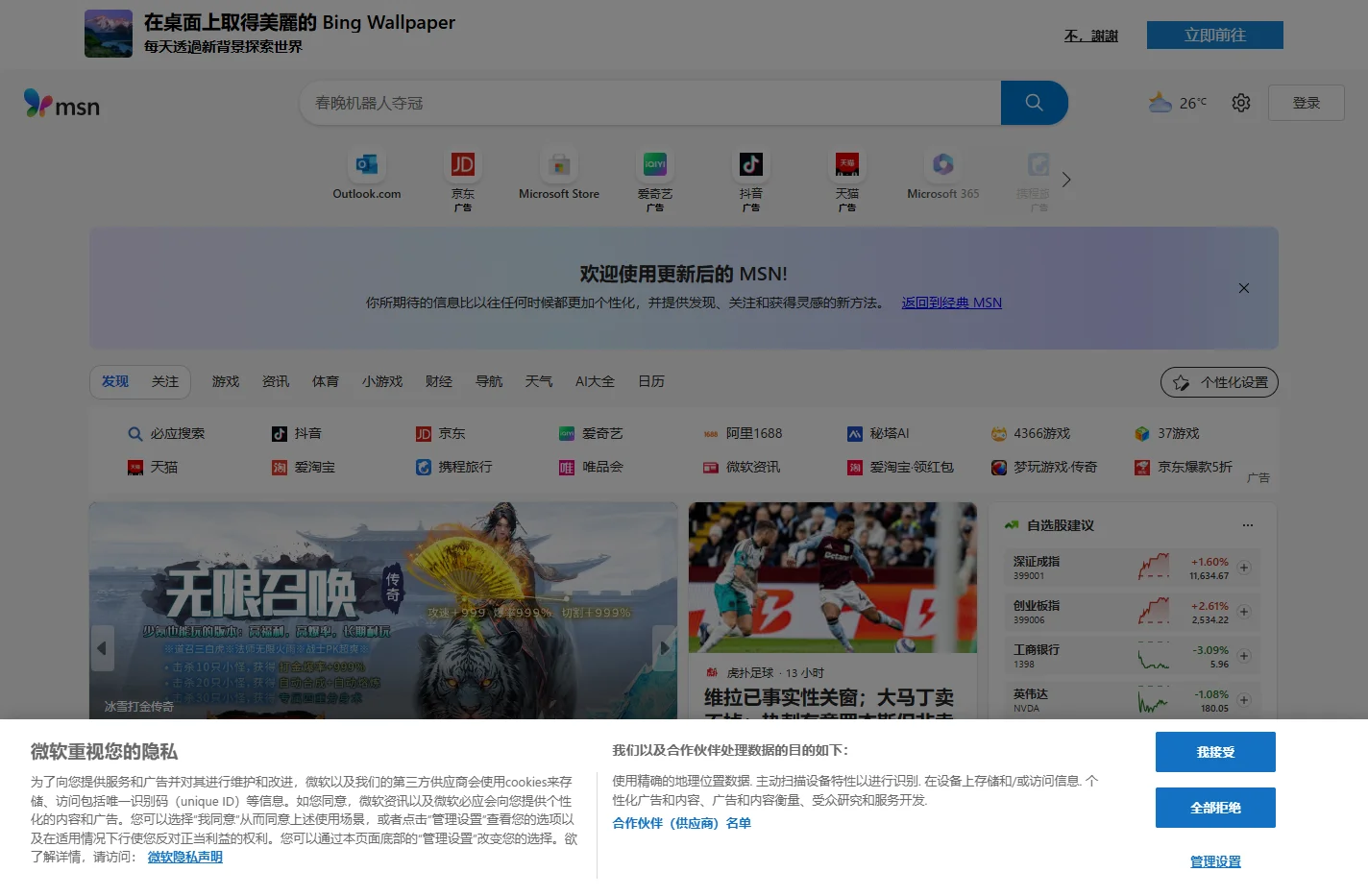Add 工商银行 to watchlist with plus
This screenshot has width=1368, height=896.
pyautogui.click(x=1244, y=656)
